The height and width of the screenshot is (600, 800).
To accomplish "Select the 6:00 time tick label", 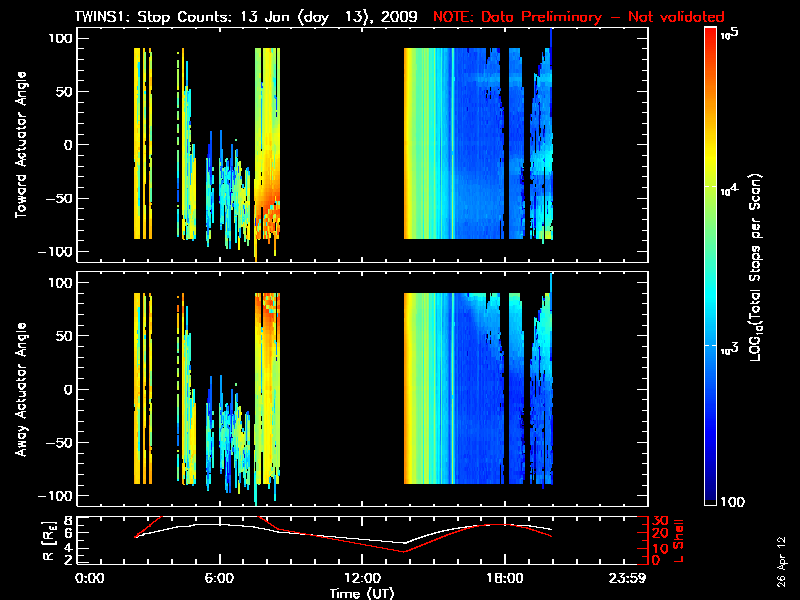I will 219,579.
